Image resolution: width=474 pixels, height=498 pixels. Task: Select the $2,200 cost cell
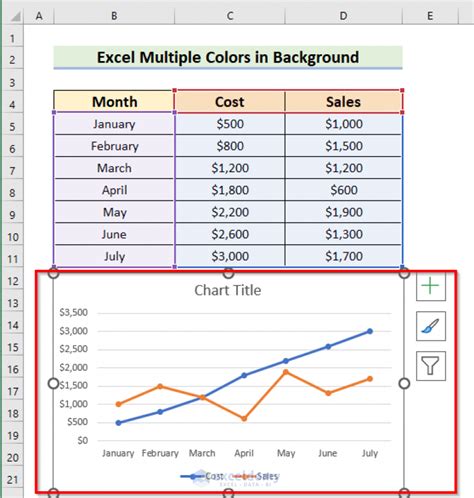coord(230,212)
